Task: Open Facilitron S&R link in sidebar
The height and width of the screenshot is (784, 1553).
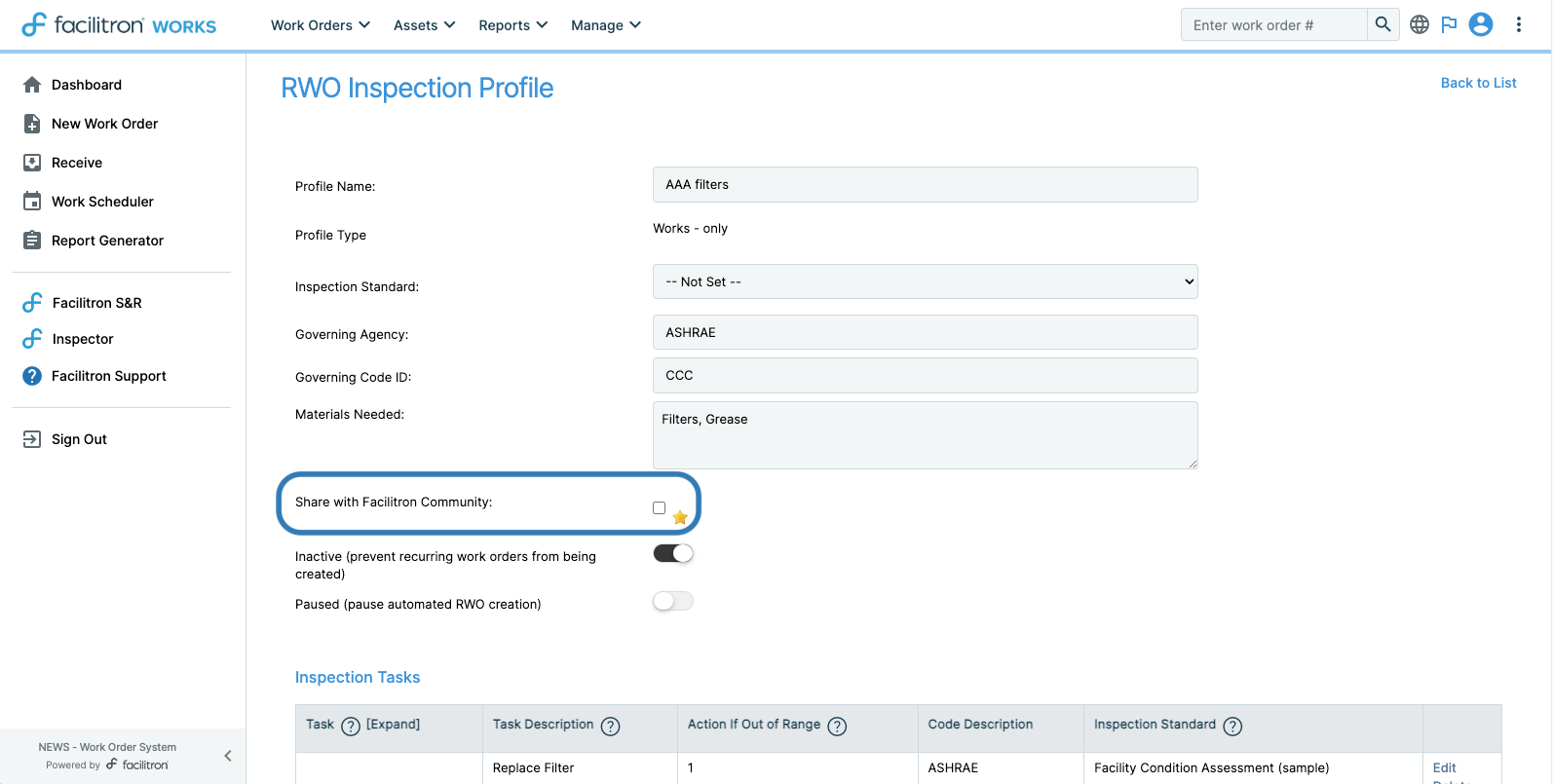Action: click(97, 303)
